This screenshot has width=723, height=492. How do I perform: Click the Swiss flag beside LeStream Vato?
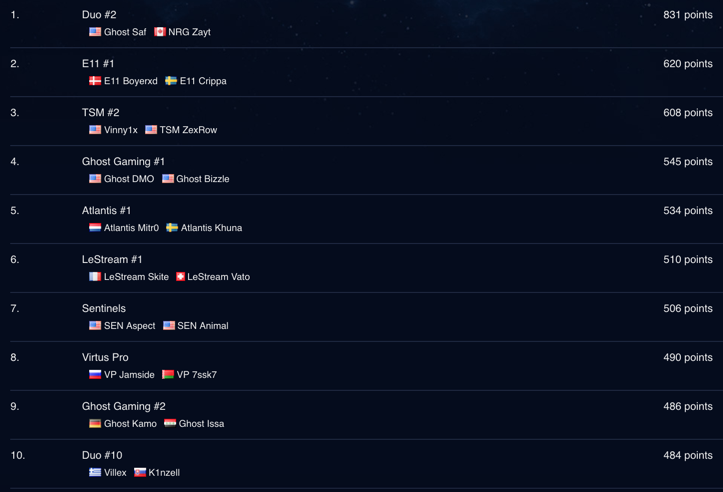[180, 276]
